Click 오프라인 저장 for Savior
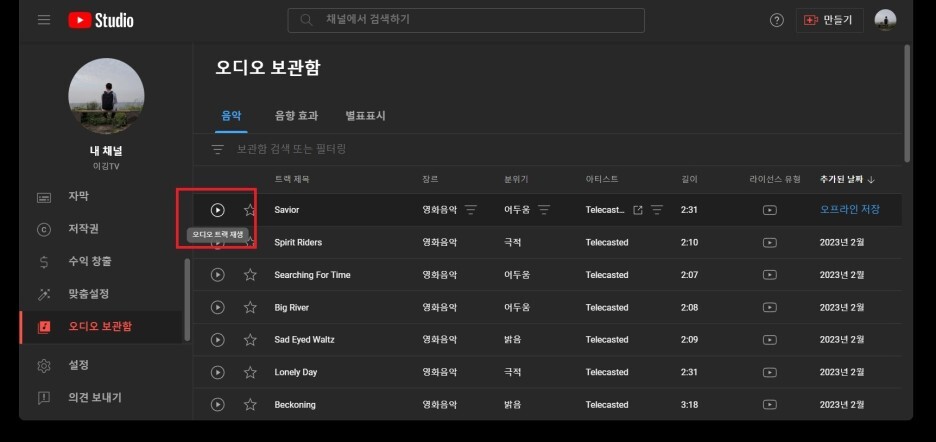Viewport: 936px width, 442px height. coord(849,210)
